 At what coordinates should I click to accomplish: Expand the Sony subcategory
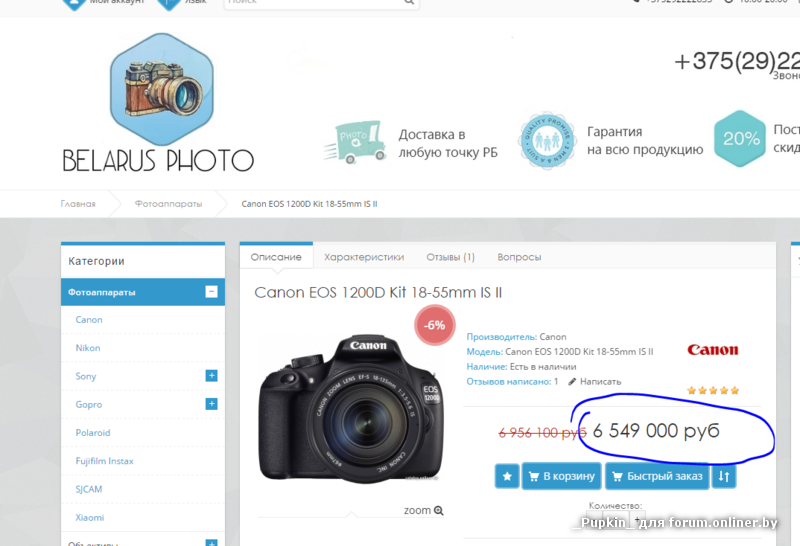coord(211,376)
